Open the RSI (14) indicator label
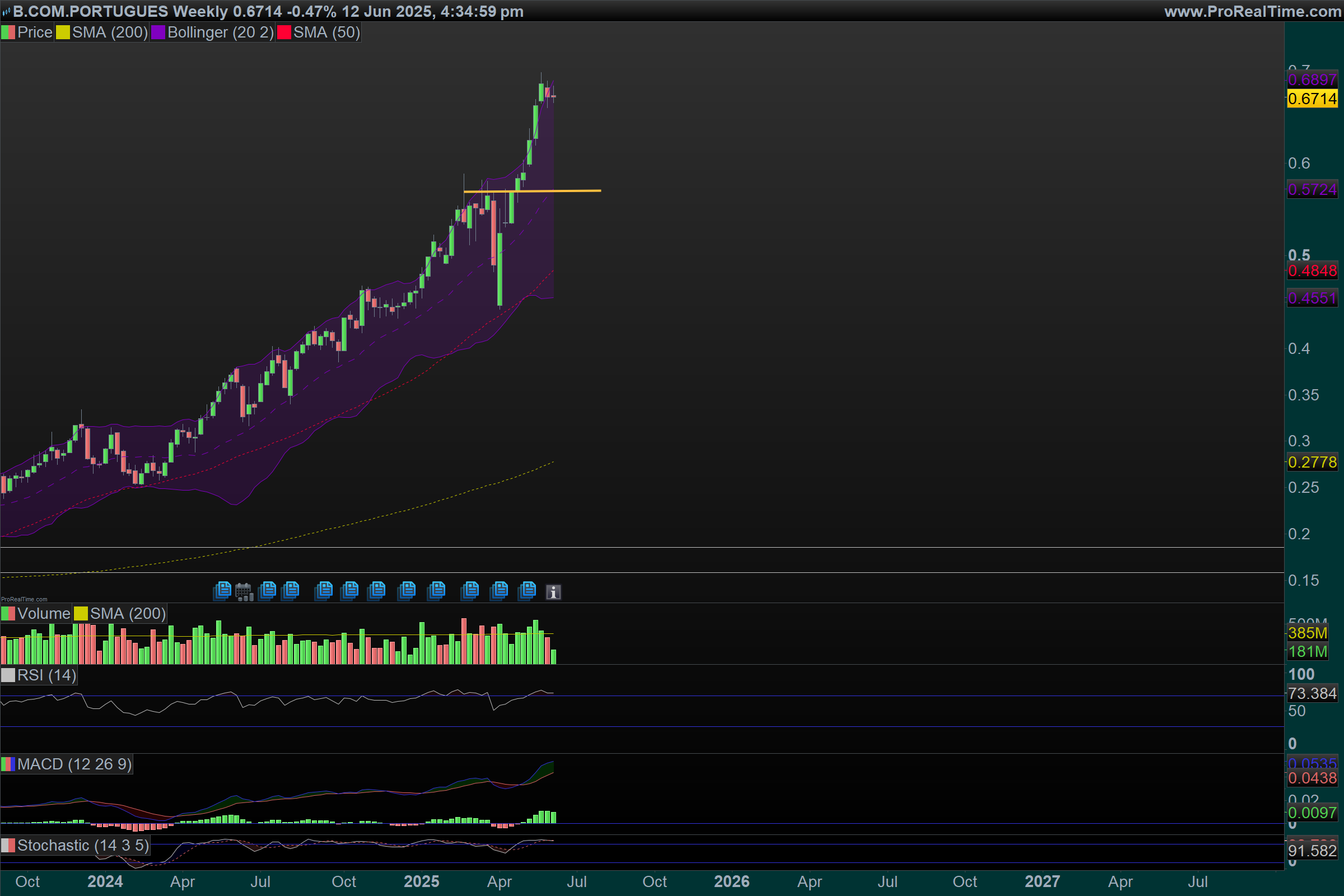1344x896 pixels. 46,675
